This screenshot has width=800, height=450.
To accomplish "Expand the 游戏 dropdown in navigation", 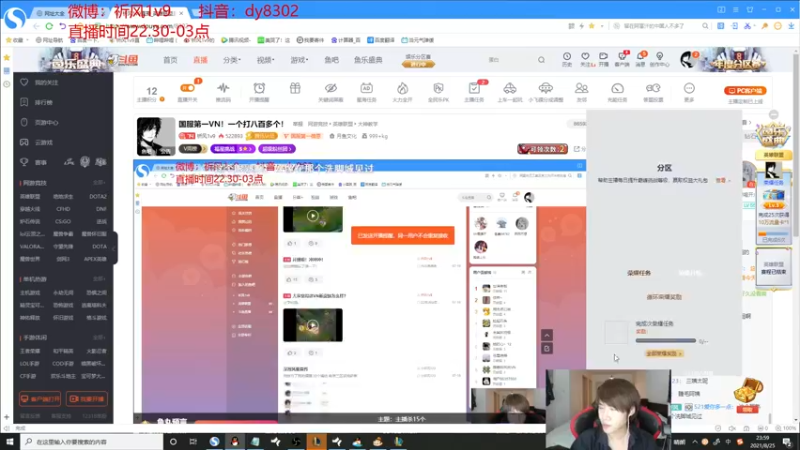I will click(299, 60).
